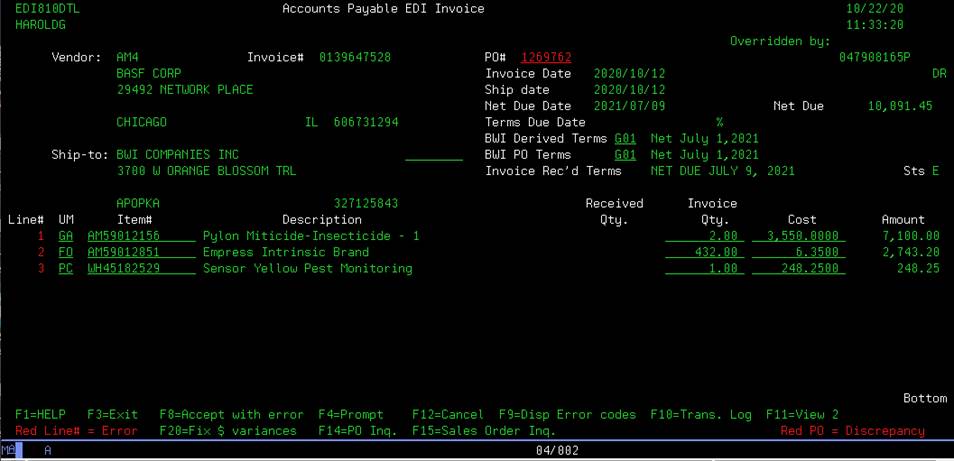Click the blank Ship-to entry field
Viewport: 954px width, 461px height.
pyautogui.click(x=434, y=155)
